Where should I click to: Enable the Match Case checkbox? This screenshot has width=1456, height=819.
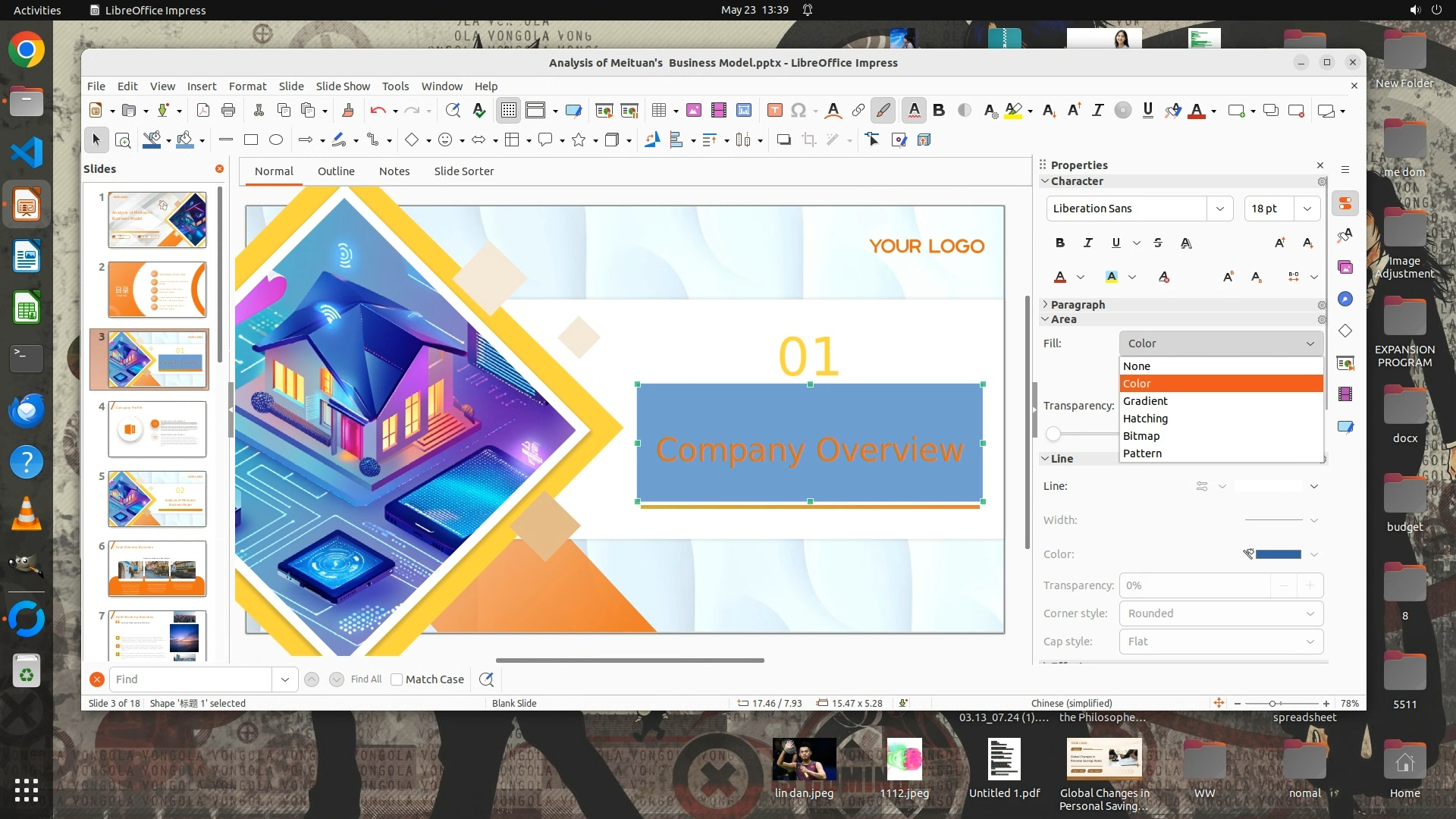(x=397, y=679)
